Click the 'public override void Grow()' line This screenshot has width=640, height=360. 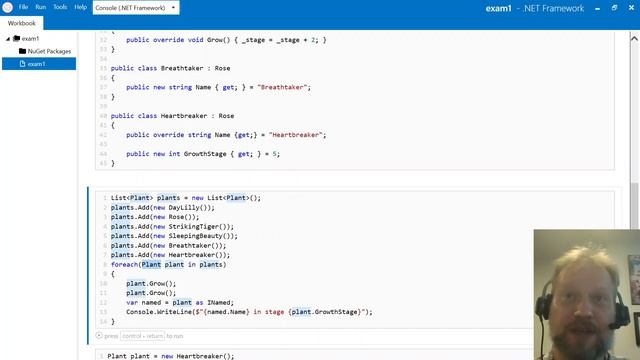coord(226,40)
